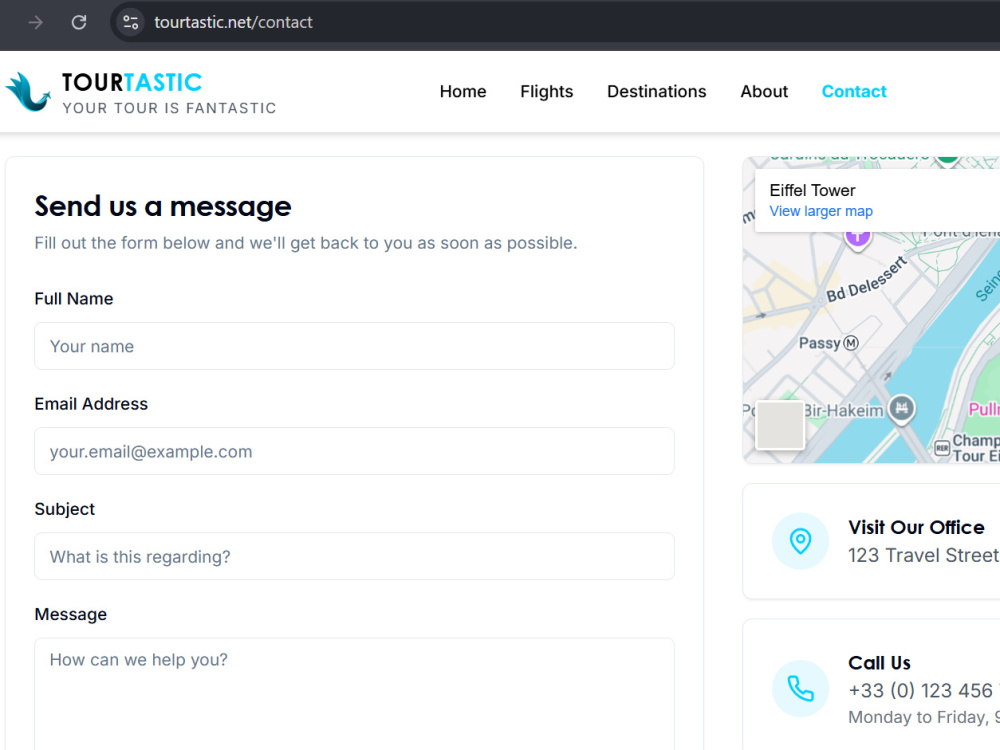Image resolution: width=1000 pixels, height=750 pixels.
Task: Click the Call Us heading
Action: (x=879, y=663)
